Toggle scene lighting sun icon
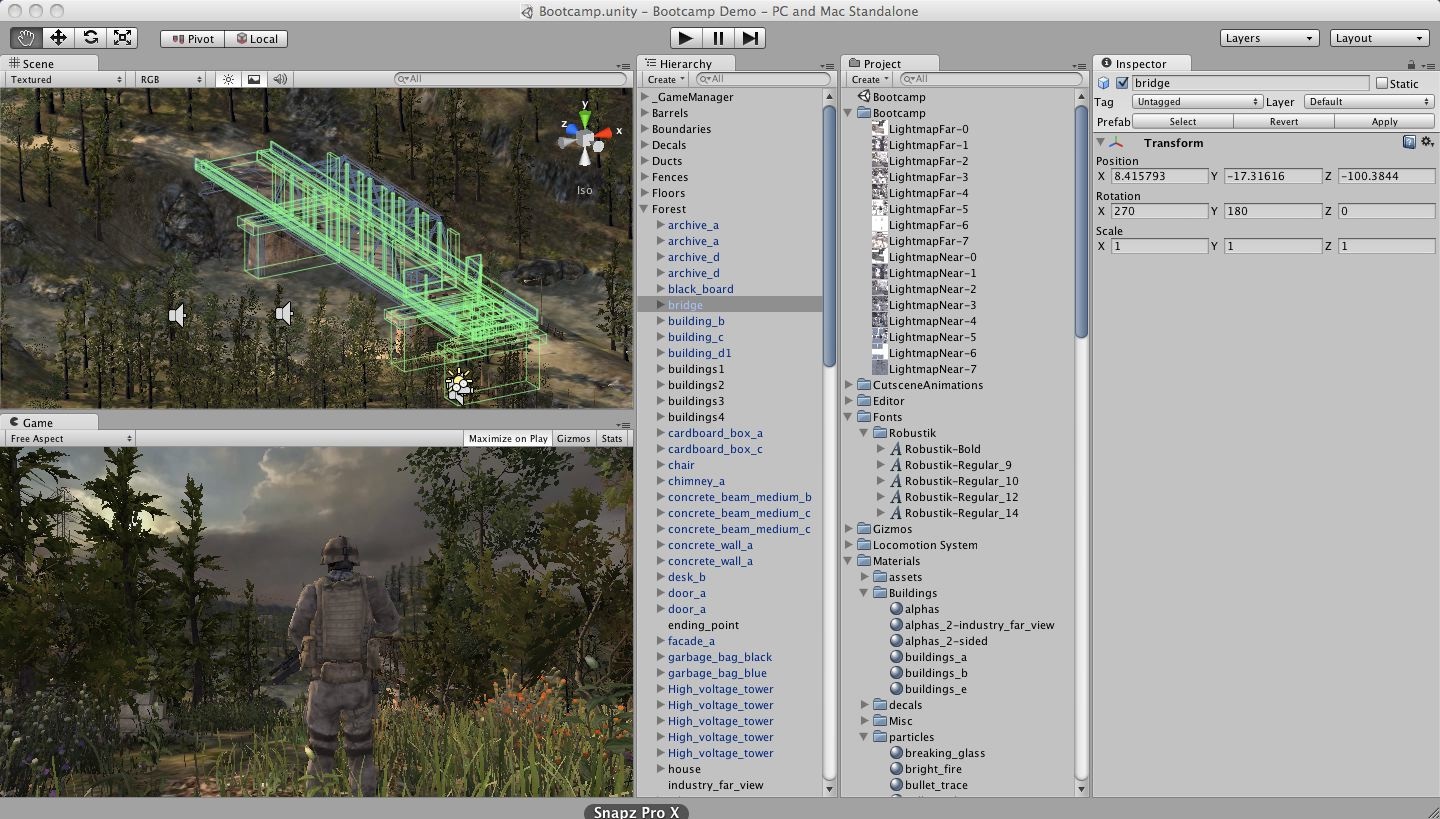 pos(229,79)
